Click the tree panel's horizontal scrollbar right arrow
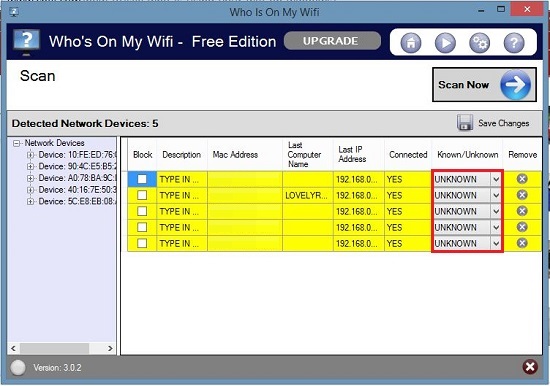Screen dimensions: 550x386 pyautogui.click(x=110, y=348)
